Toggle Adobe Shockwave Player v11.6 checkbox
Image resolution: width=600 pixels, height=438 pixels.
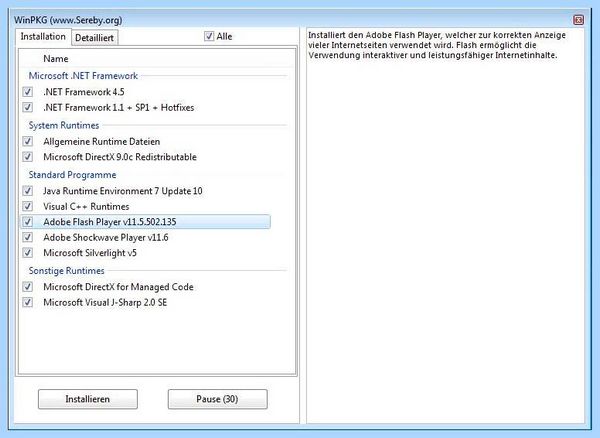click(x=28, y=237)
